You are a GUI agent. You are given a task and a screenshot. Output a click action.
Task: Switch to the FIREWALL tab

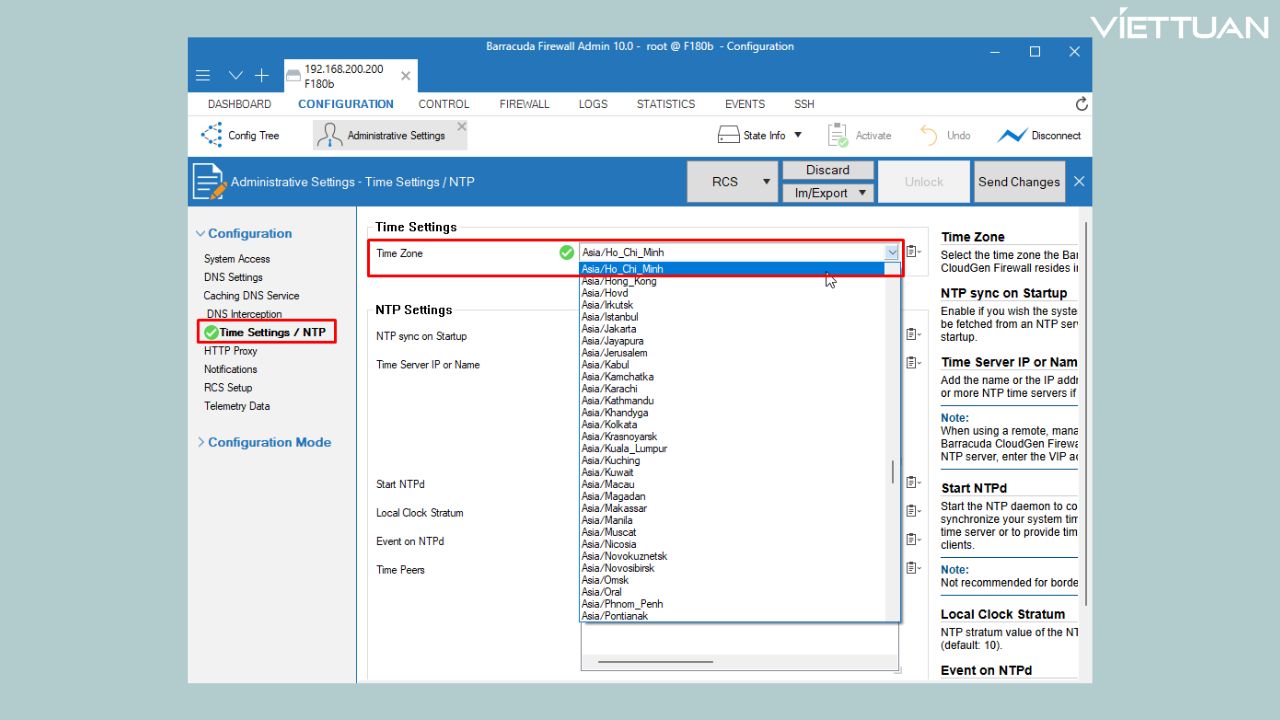point(524,104)
